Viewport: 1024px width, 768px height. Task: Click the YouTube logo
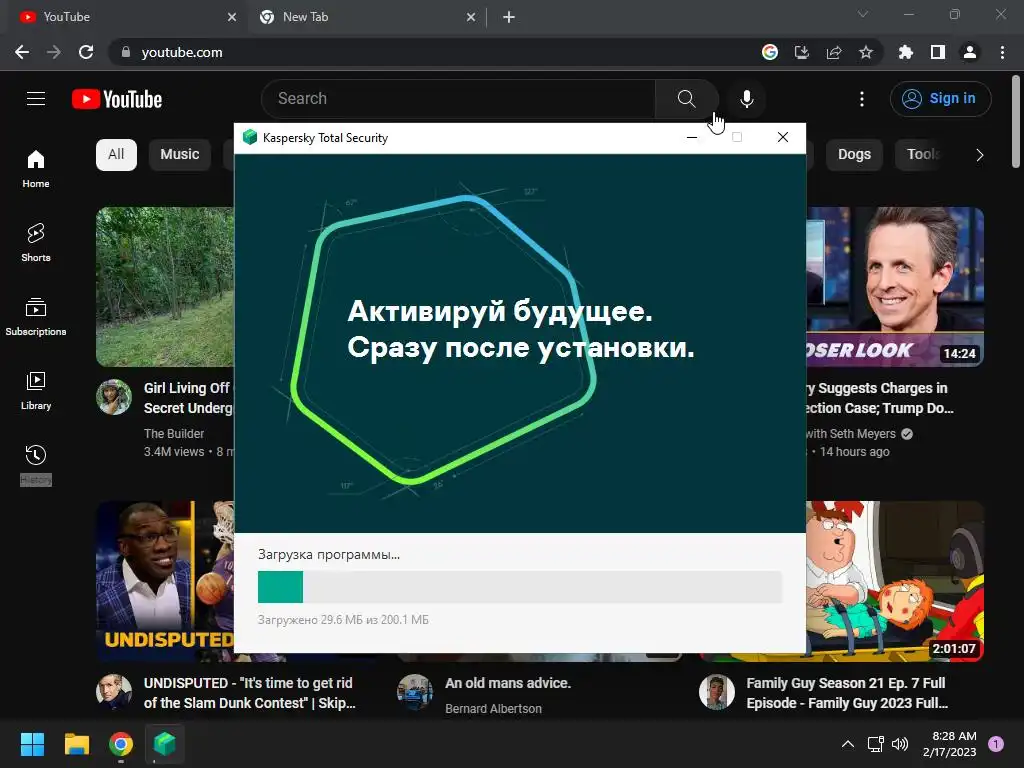pyautogui.click(x=117, y=99)
